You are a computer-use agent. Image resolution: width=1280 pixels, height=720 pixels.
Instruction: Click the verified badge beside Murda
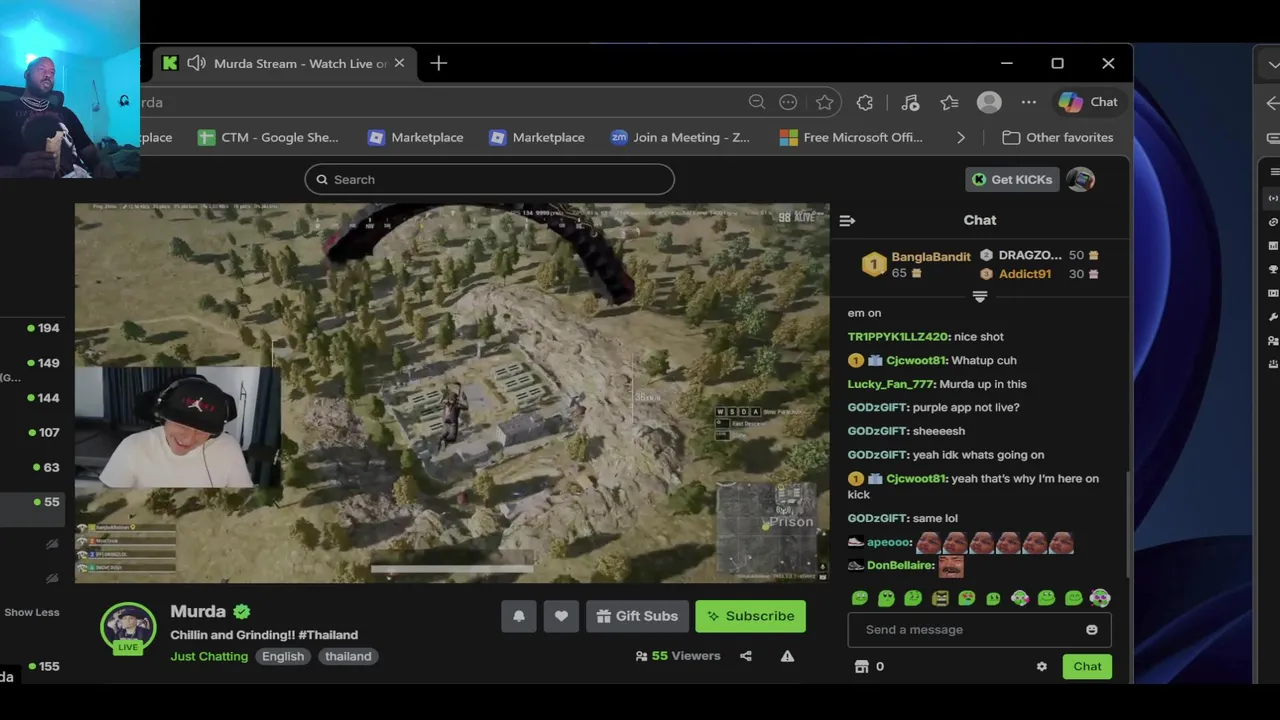pyautogui.click(x=241, y=611)
